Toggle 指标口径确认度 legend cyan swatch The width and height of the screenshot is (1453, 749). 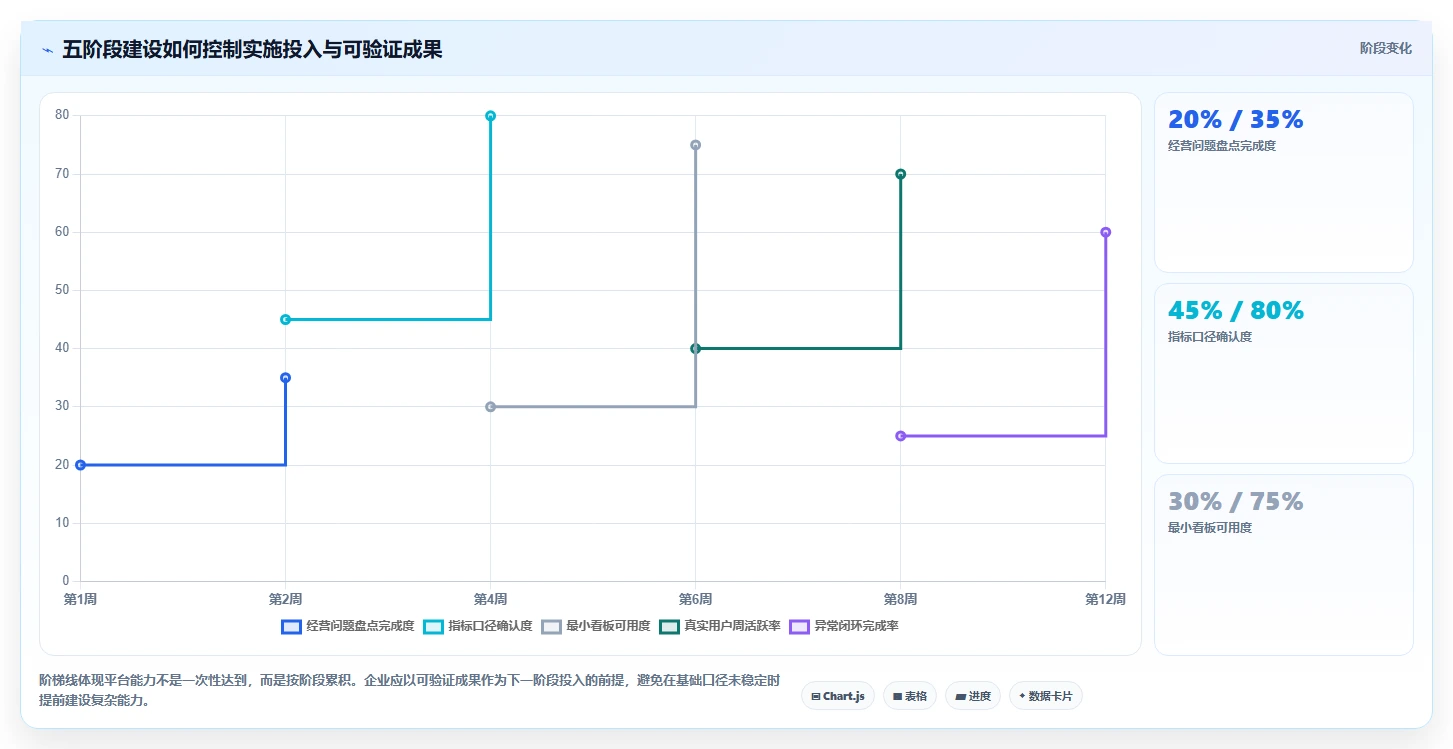(x=433, y=627)
